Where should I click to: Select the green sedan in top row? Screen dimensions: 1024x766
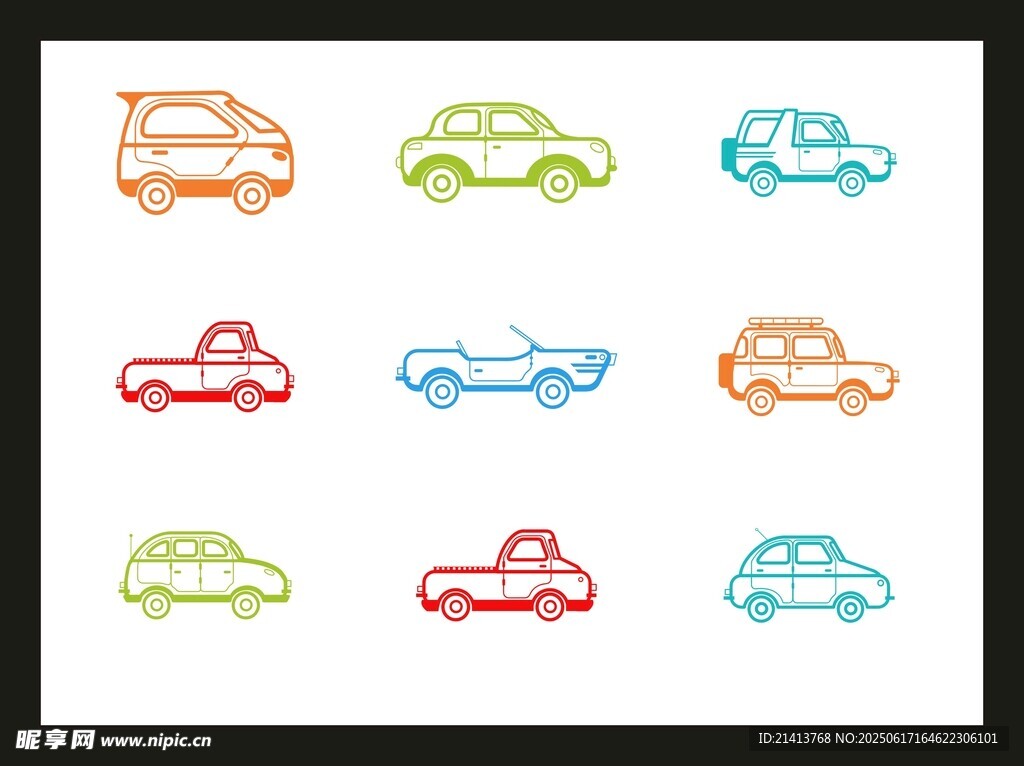point(506,151)
